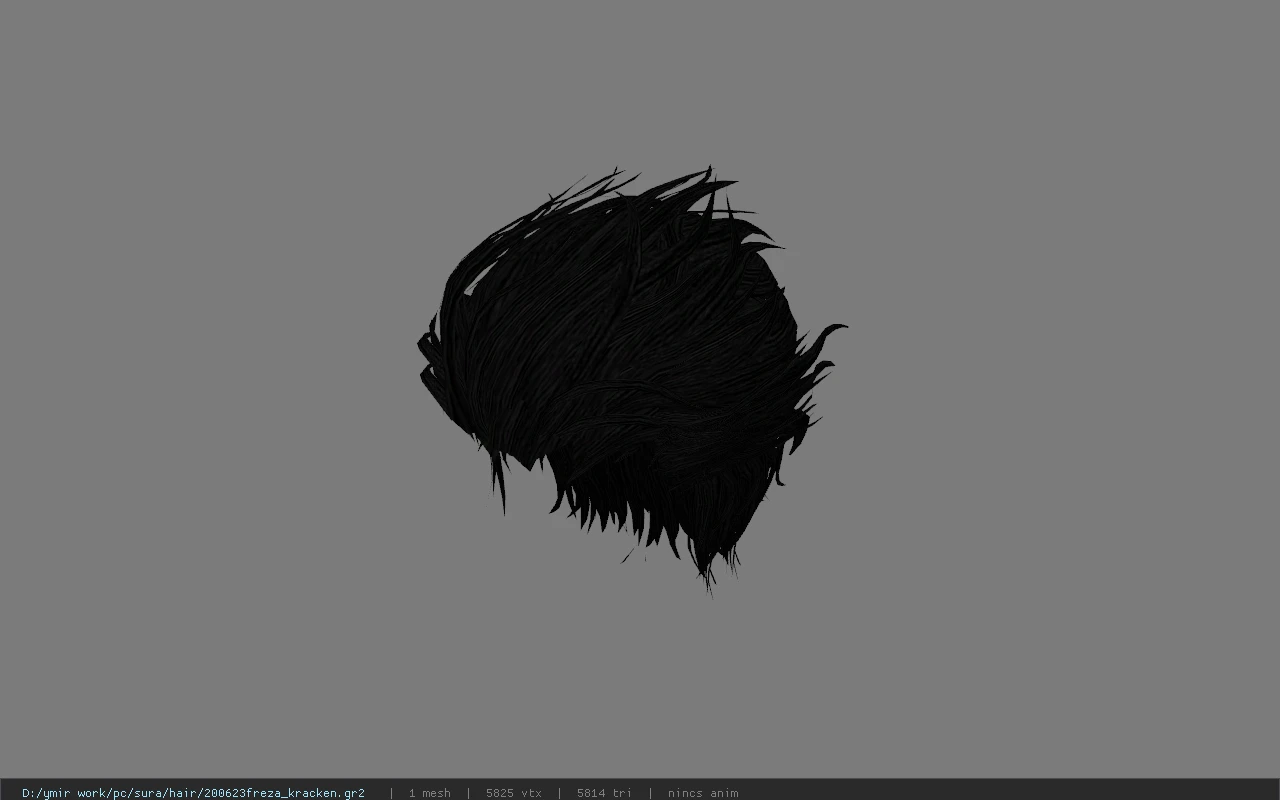Image resolution: width=1280 pixels, height=800 pixels.
Task: Click the "5825 vtx" vertex count
Action: [514, 793]
